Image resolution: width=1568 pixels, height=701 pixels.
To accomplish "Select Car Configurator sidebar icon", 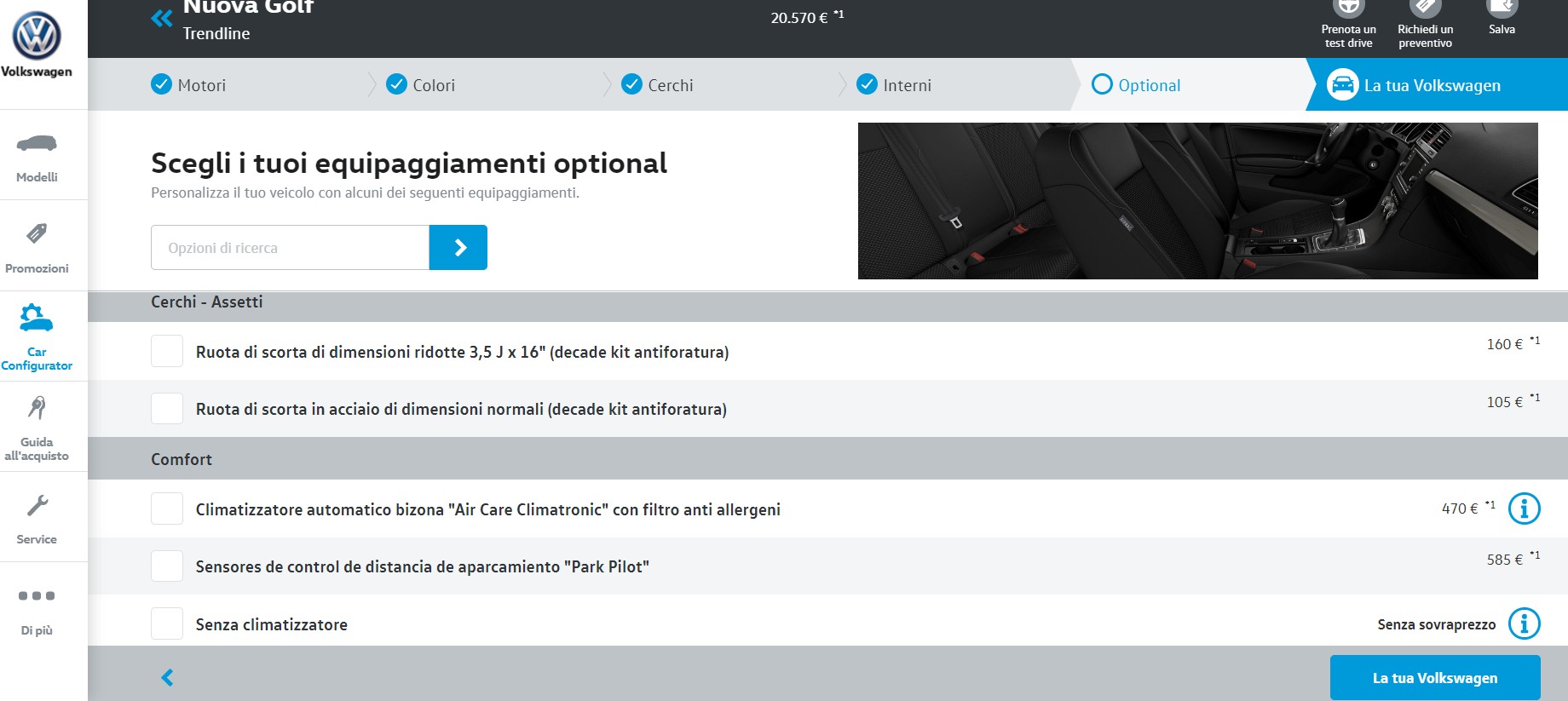I will [37, 318].
